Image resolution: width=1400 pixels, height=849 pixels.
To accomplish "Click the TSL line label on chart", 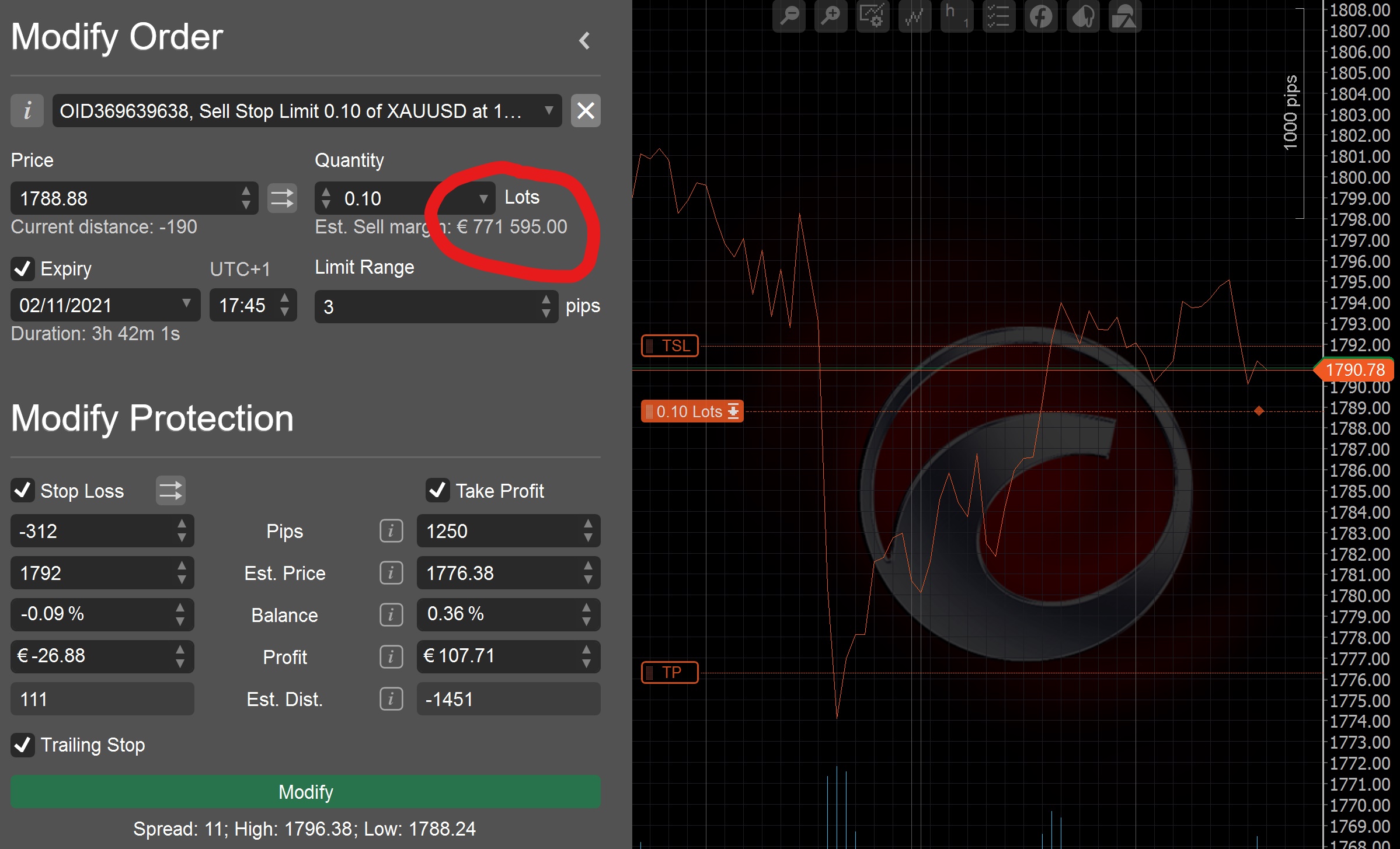I will click(x=670, y=345).
